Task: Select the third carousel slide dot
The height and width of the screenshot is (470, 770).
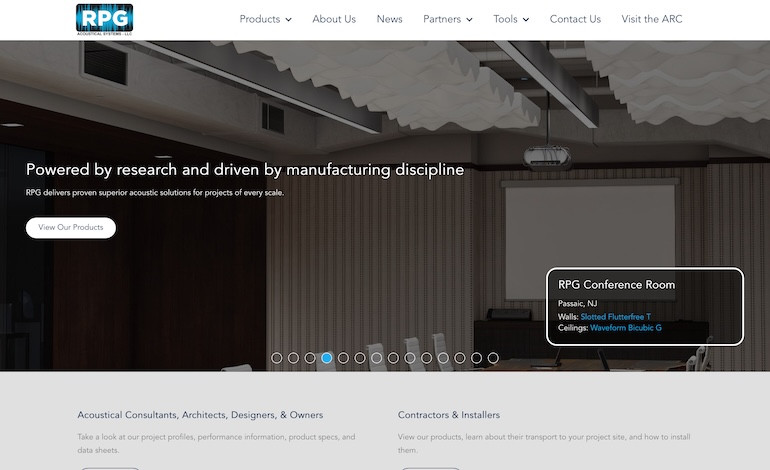Action: (310, 358)
